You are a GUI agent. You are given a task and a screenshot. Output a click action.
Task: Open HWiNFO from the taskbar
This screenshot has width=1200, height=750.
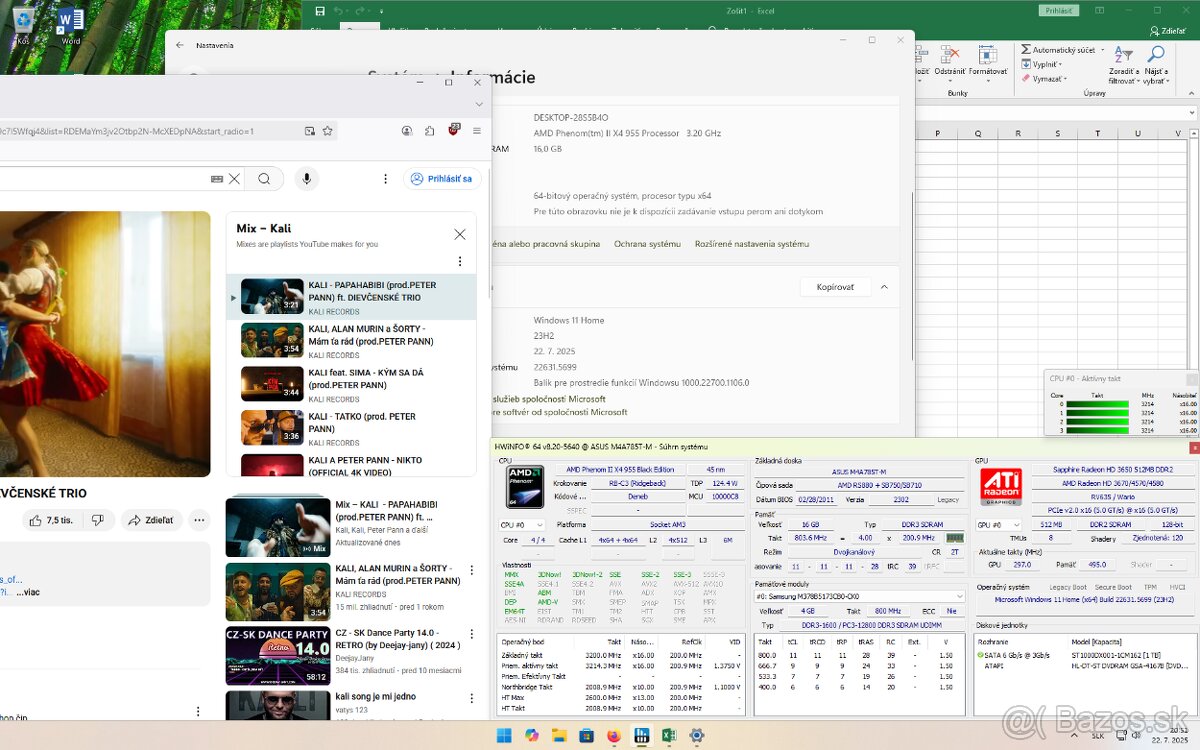click(641, 737)
